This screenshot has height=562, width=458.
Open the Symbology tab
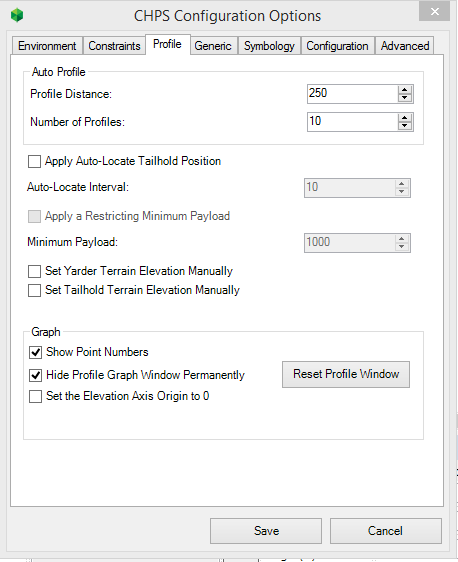pos(269,46)
